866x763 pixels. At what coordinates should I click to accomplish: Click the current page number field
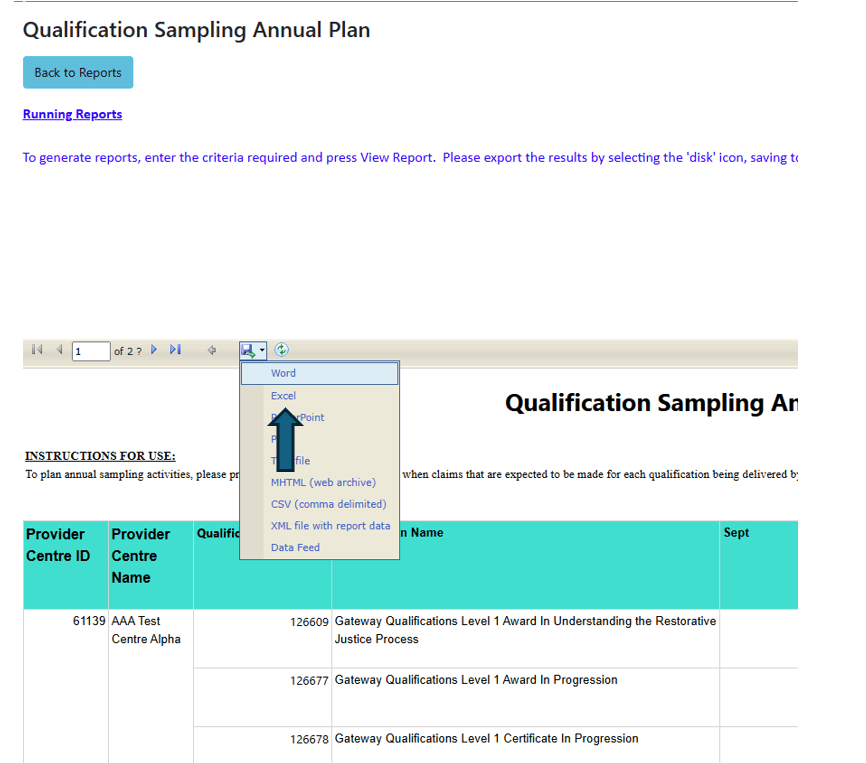coord(91,351)
